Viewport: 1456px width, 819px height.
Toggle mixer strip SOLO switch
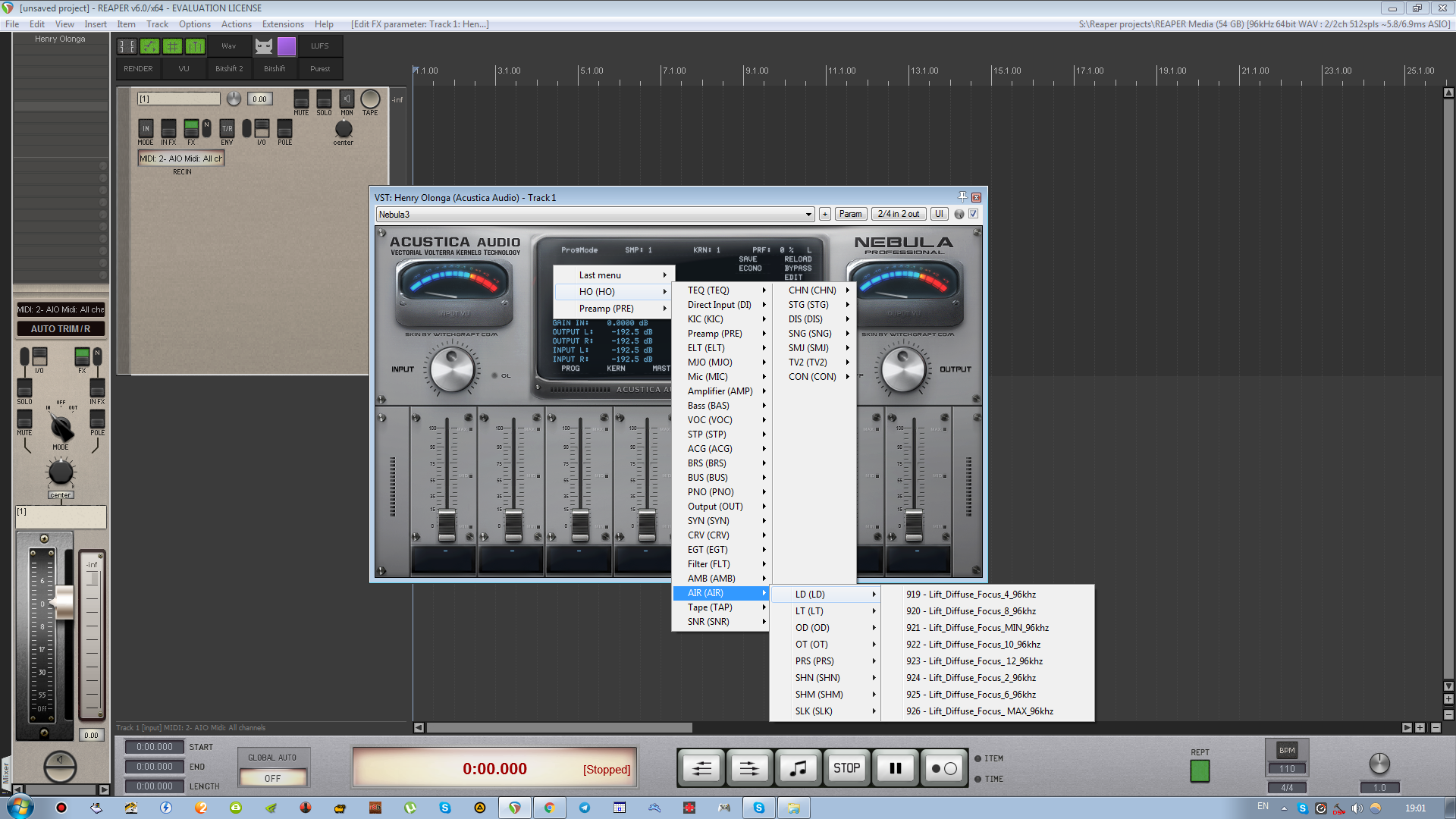24,388
